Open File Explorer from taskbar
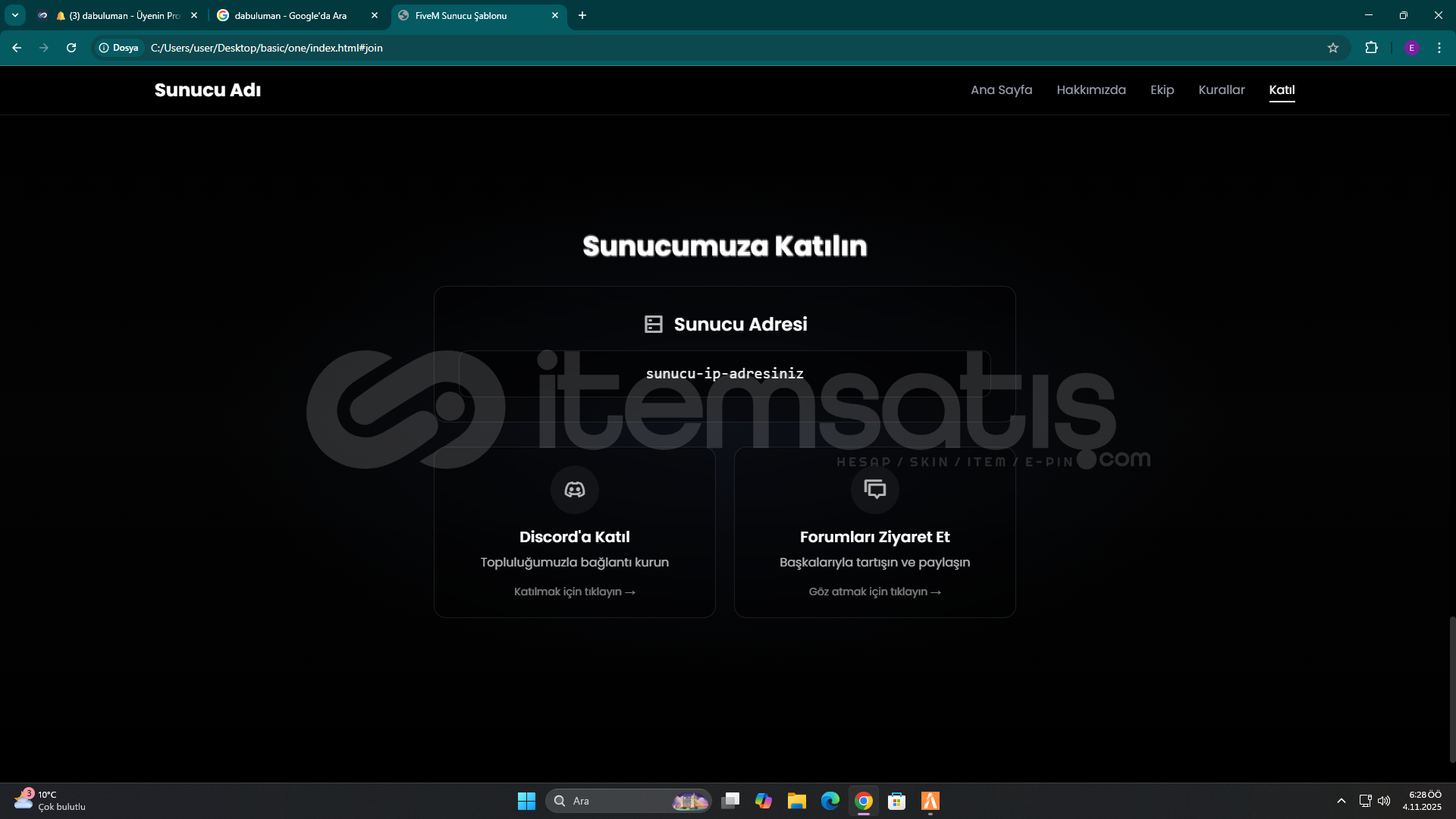1456x819 pixels. [796, 801]
